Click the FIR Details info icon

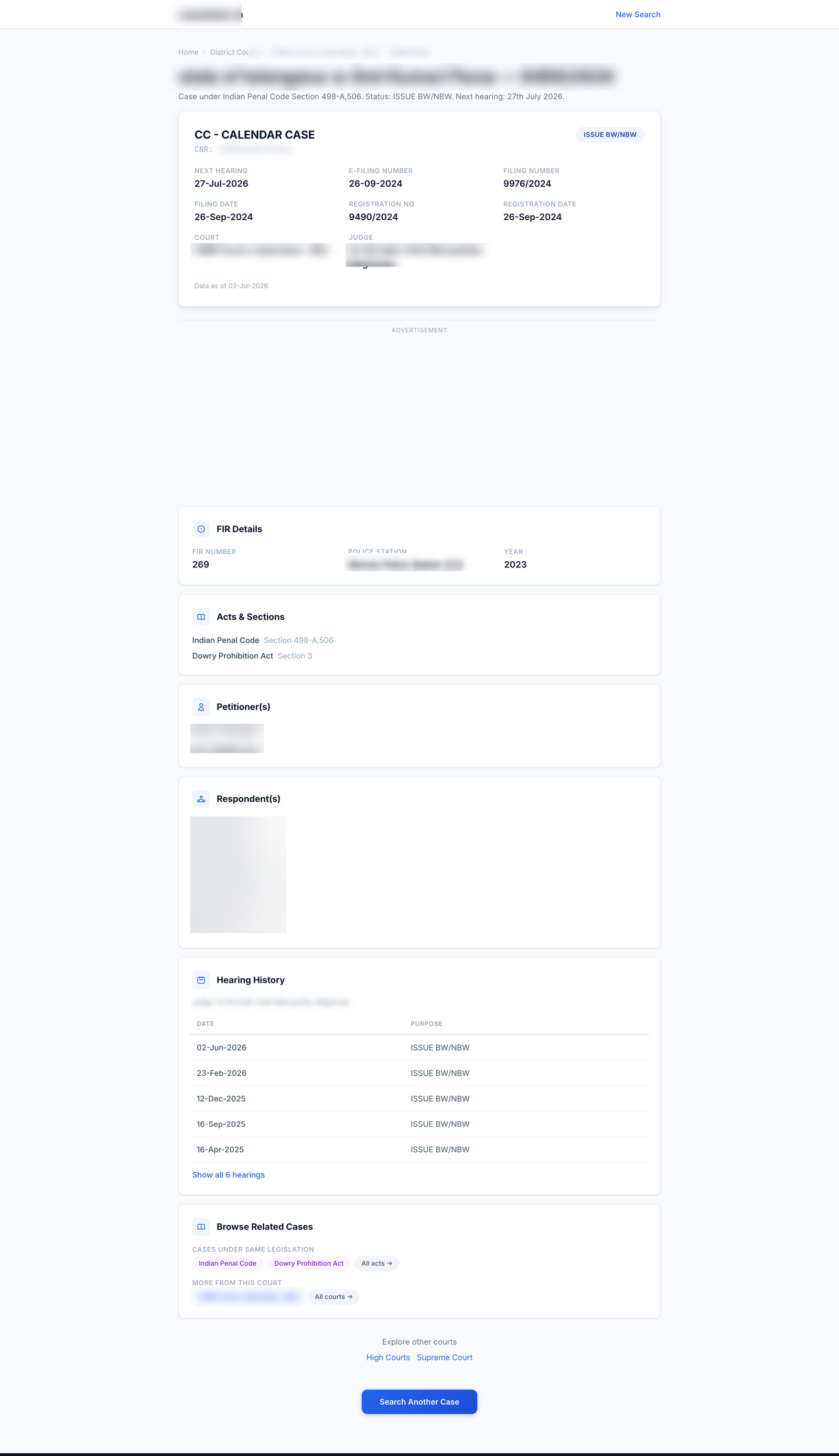pyautogui.click(x=200, y=529)
